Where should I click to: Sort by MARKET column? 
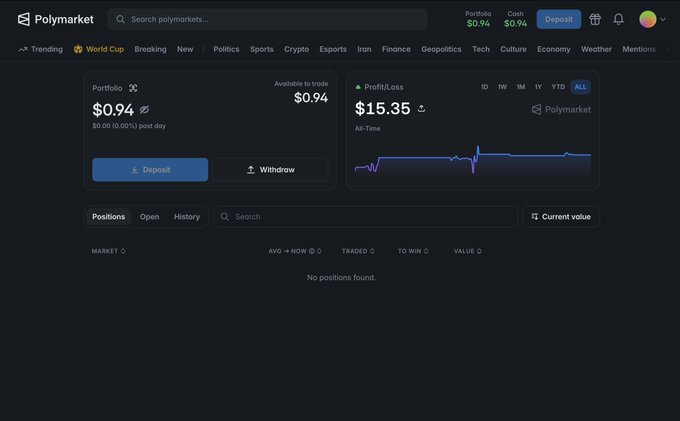(x=108, y=251)
